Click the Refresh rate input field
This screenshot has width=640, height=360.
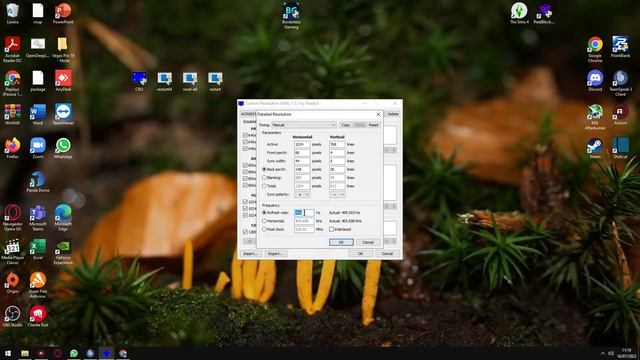(304, 213)
